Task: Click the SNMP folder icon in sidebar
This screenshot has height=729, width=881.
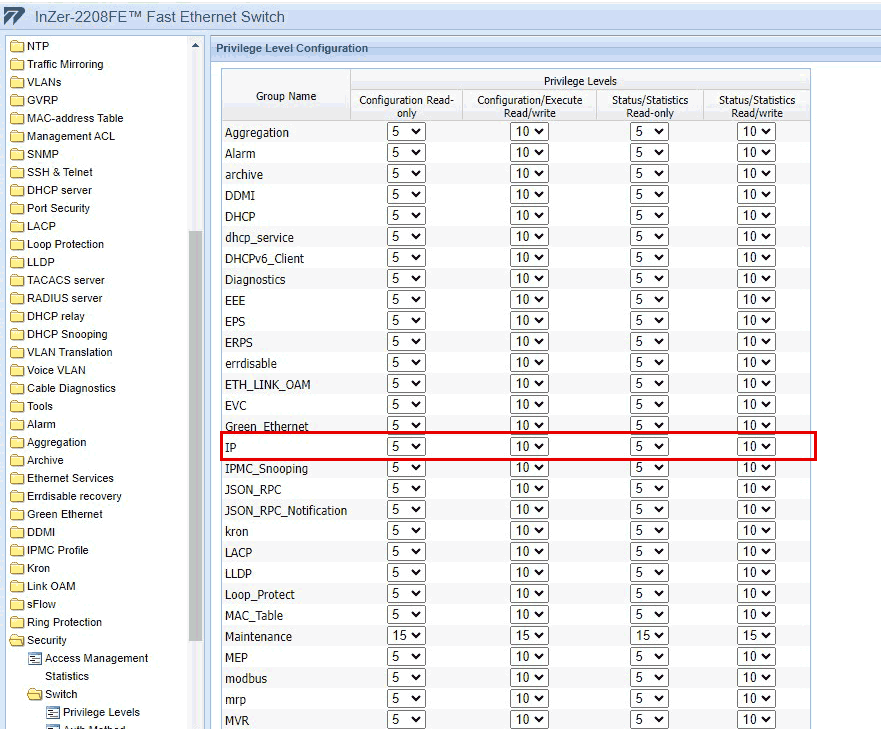Action: click(17, 154)
